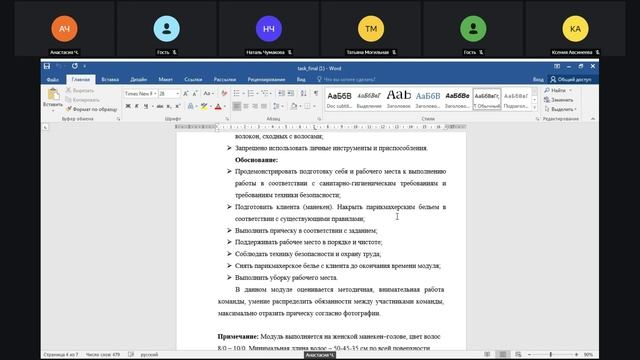Image resolution: width=640 pixels, height=360 pixels.
Task: Open the Файл tab
Action: point(52,80)
